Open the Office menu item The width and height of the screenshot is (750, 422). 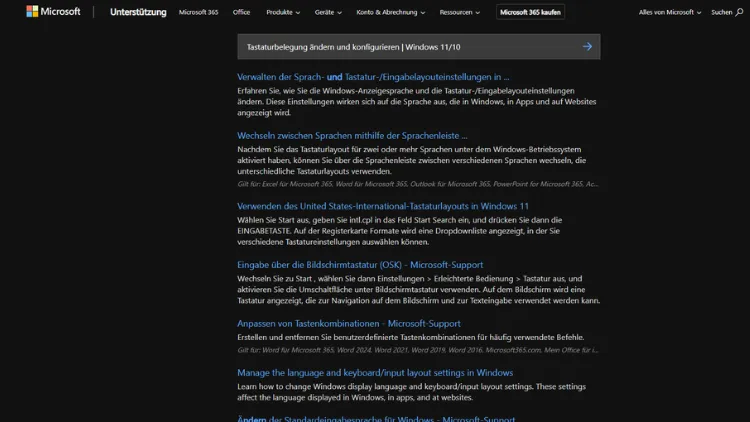(x=242, y=12)
